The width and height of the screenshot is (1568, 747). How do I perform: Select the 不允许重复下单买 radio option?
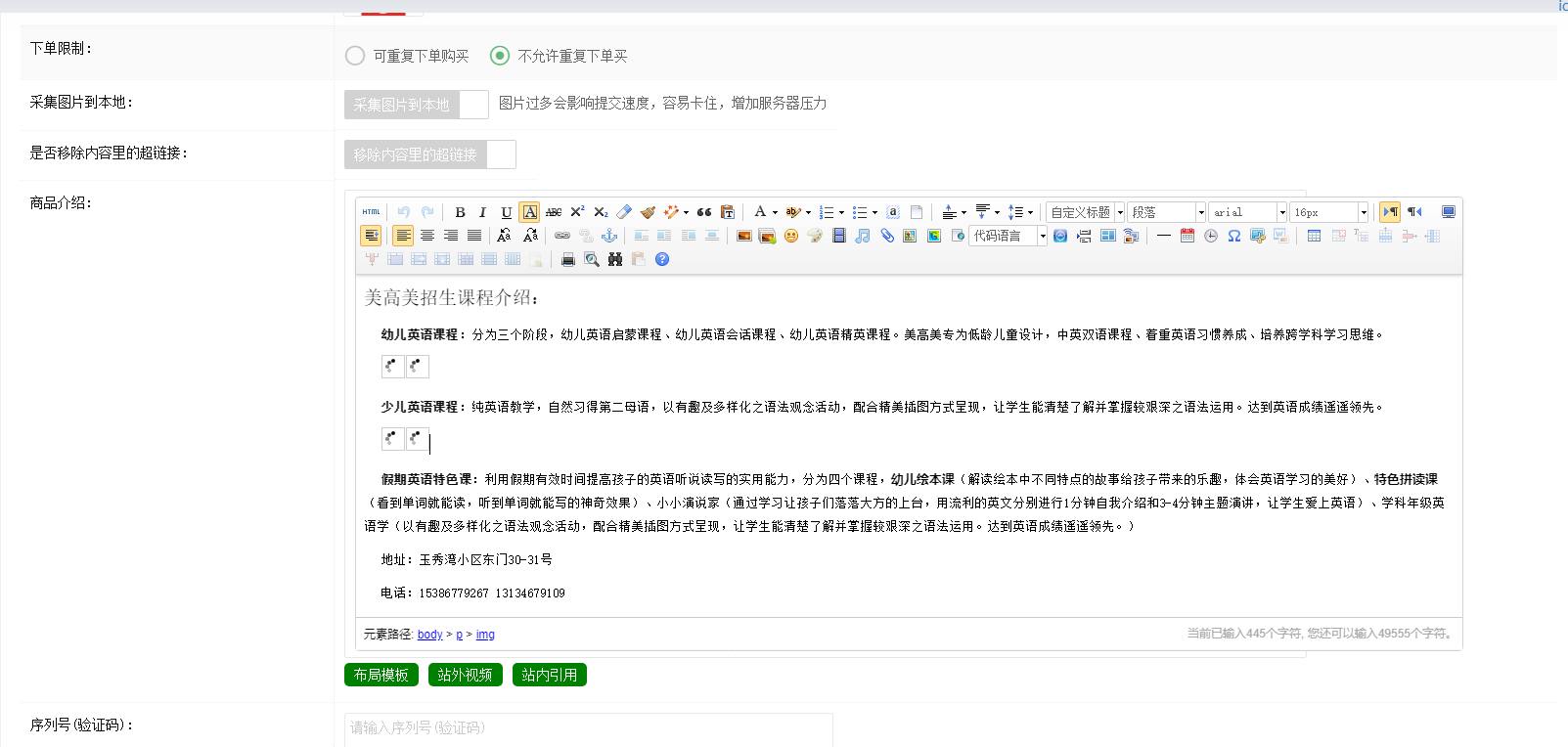[x=500, y=56]
